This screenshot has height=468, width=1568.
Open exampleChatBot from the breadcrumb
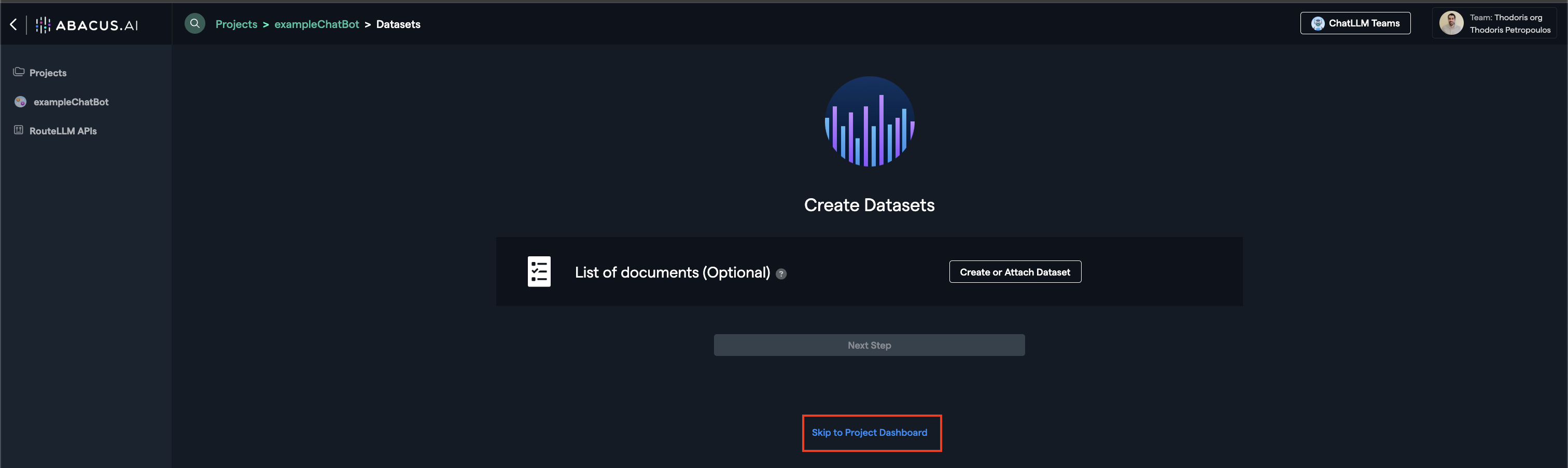(316, 24)
